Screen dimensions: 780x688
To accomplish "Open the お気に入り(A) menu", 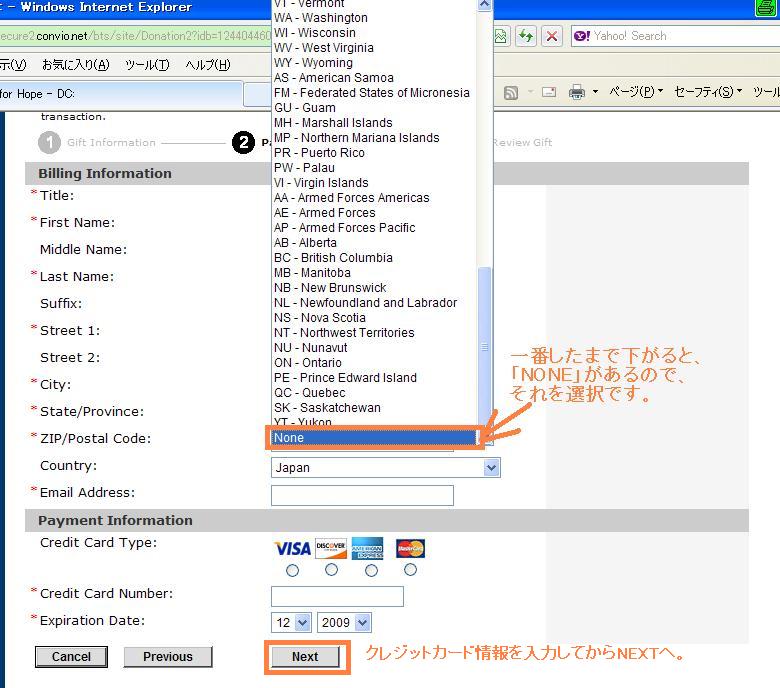I will (x=76, y=65).
